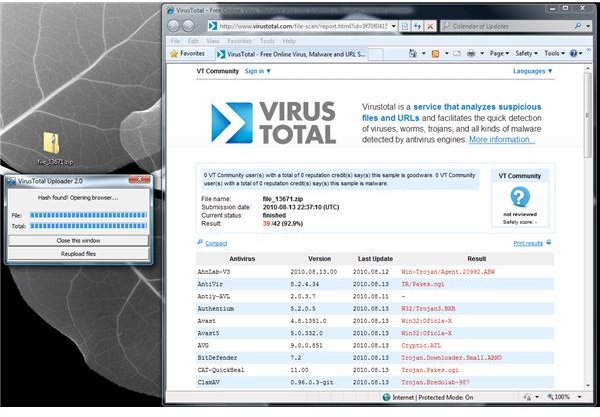The image size is (600, 417).
Task: Click the VirusTotal logo
Action: (x=274, y=122)
